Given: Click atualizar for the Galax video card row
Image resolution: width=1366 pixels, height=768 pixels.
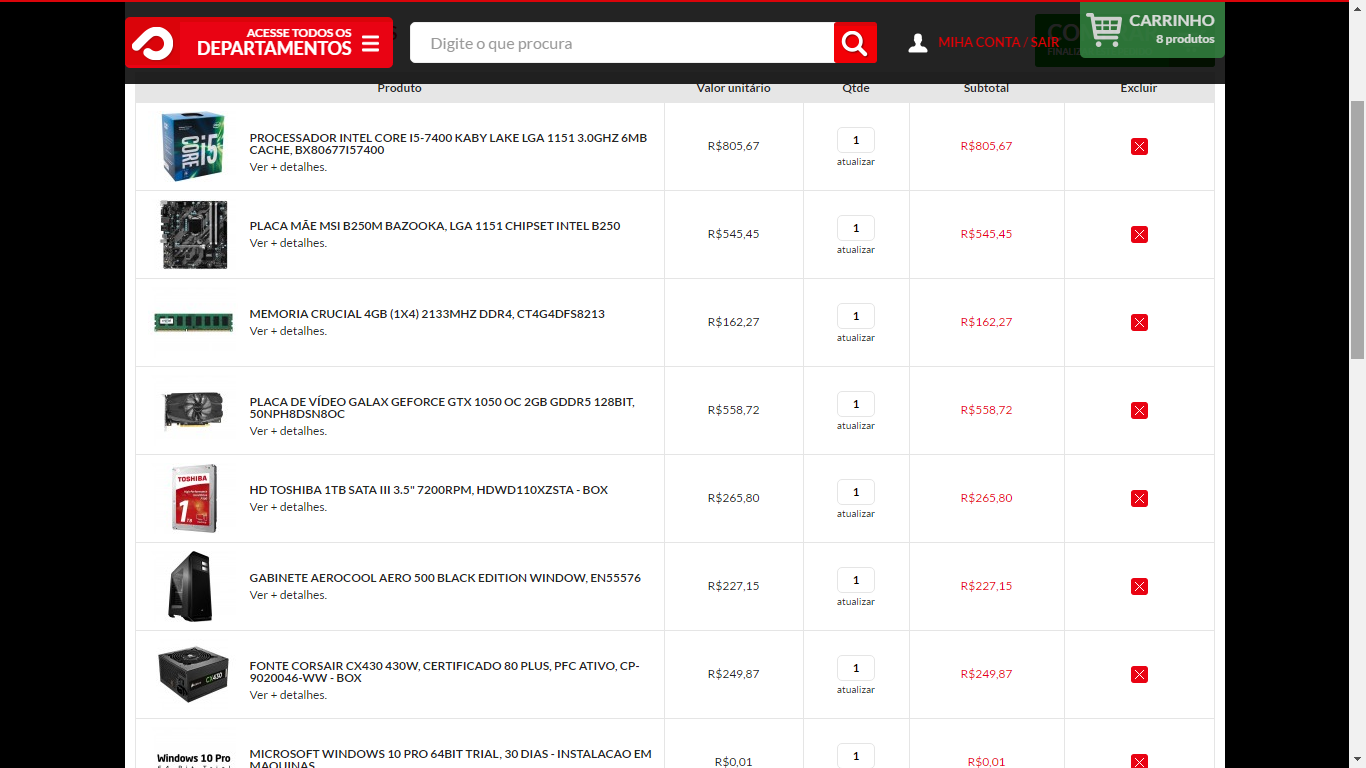Looking at the screenshot, I should (x=856, y=426).
